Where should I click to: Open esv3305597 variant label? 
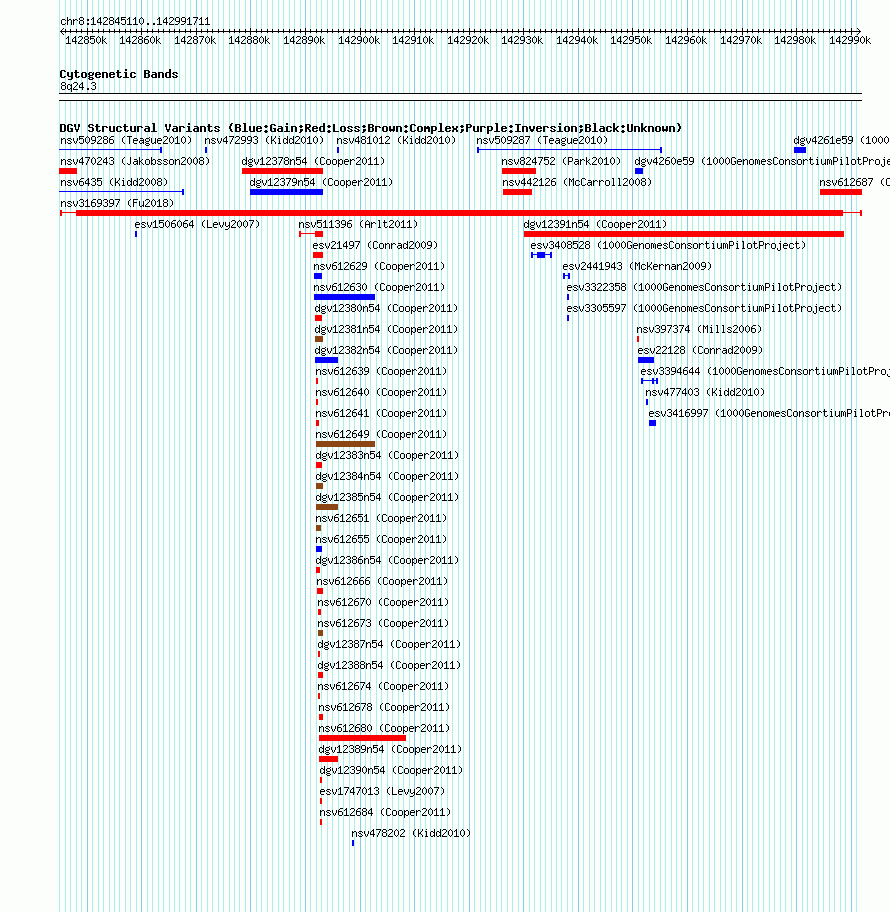click(704, 308)
